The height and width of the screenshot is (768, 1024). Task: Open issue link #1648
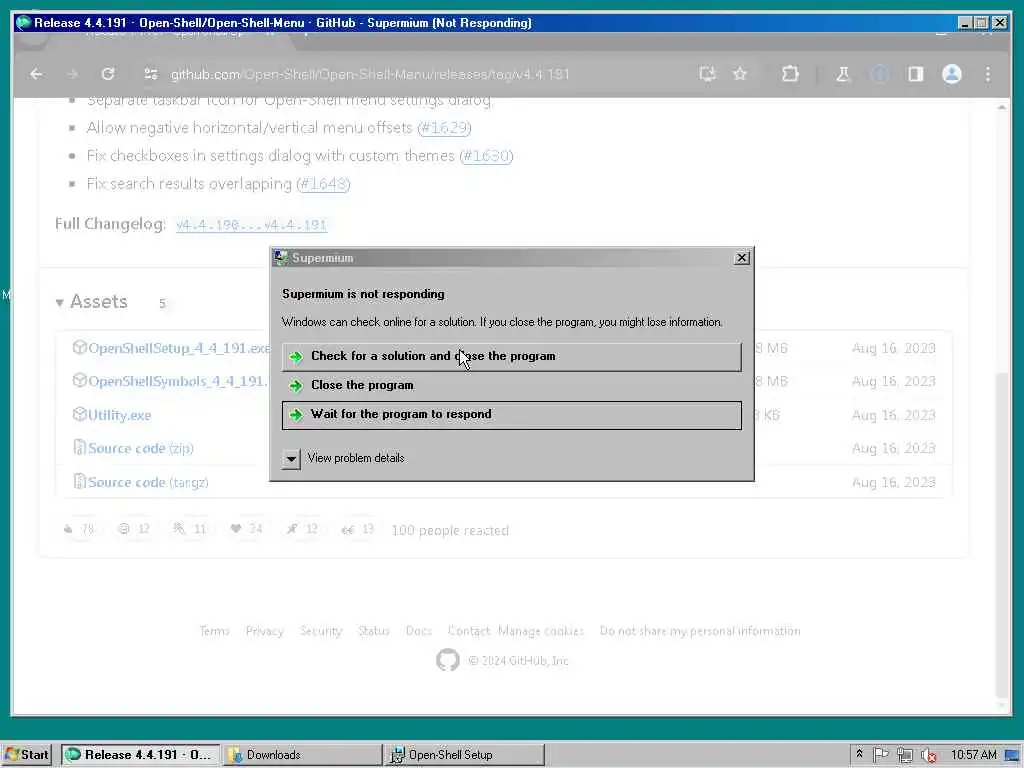pos(323,184)
